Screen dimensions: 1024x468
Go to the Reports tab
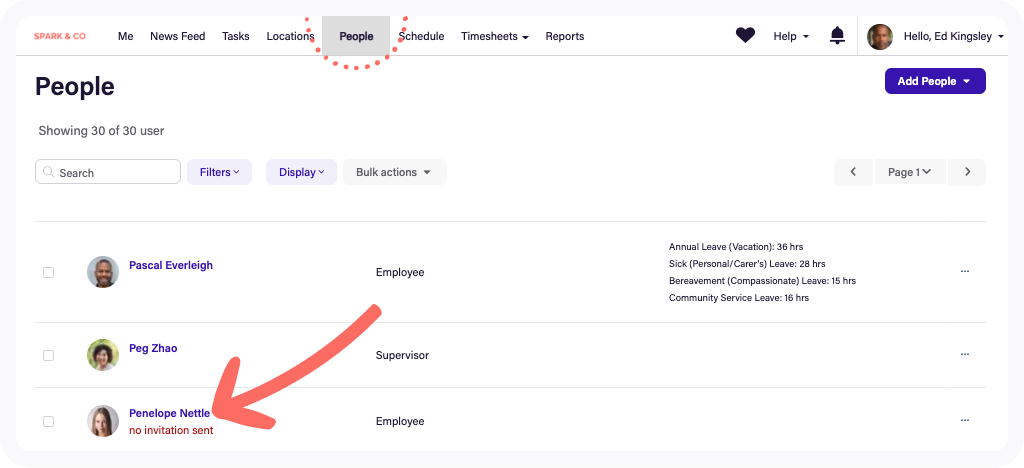(565, 37)
